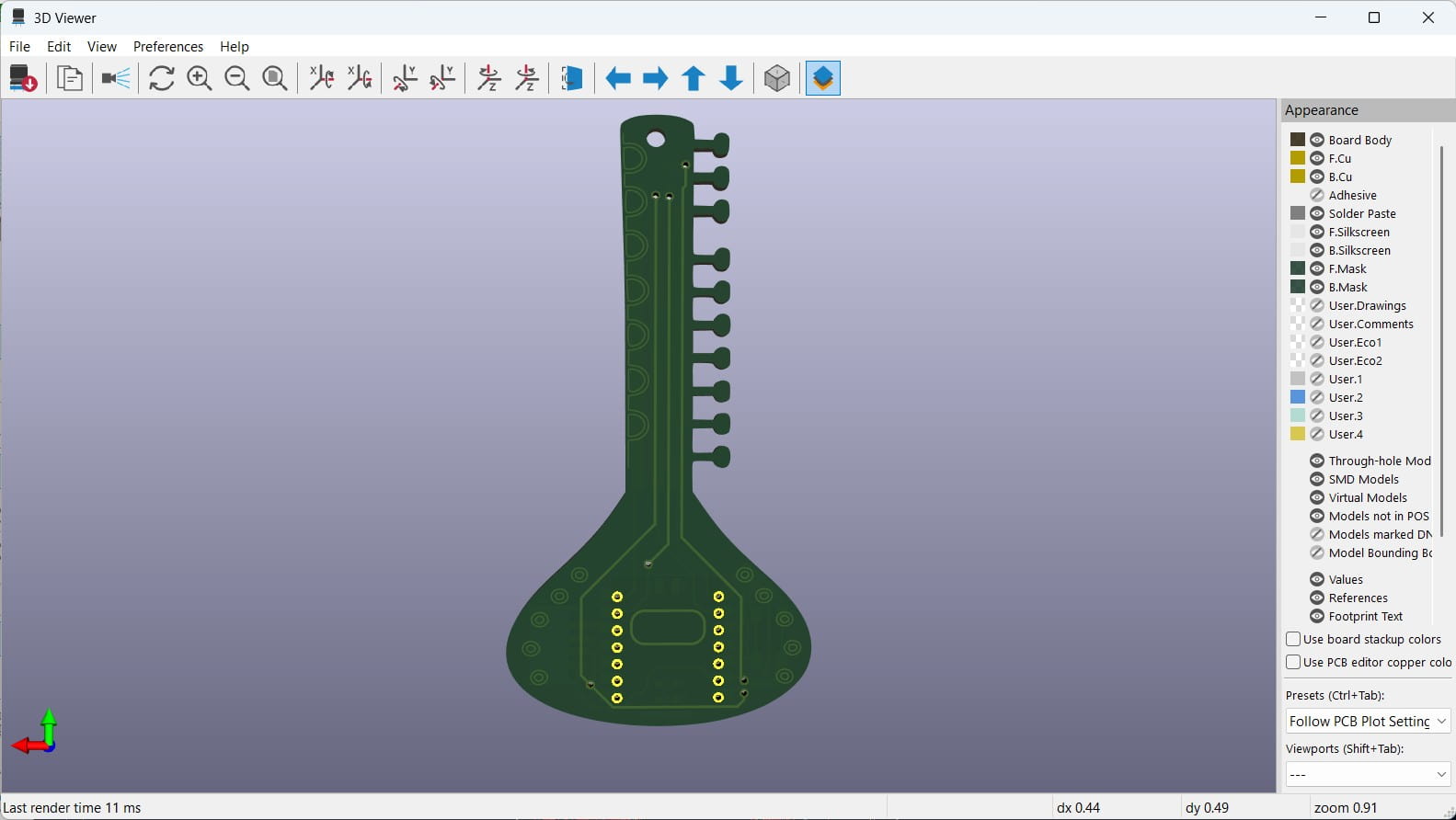Click the Appearance panel scrollbar
This screenshot has height=820, width=1456.
pos(1440,340)
